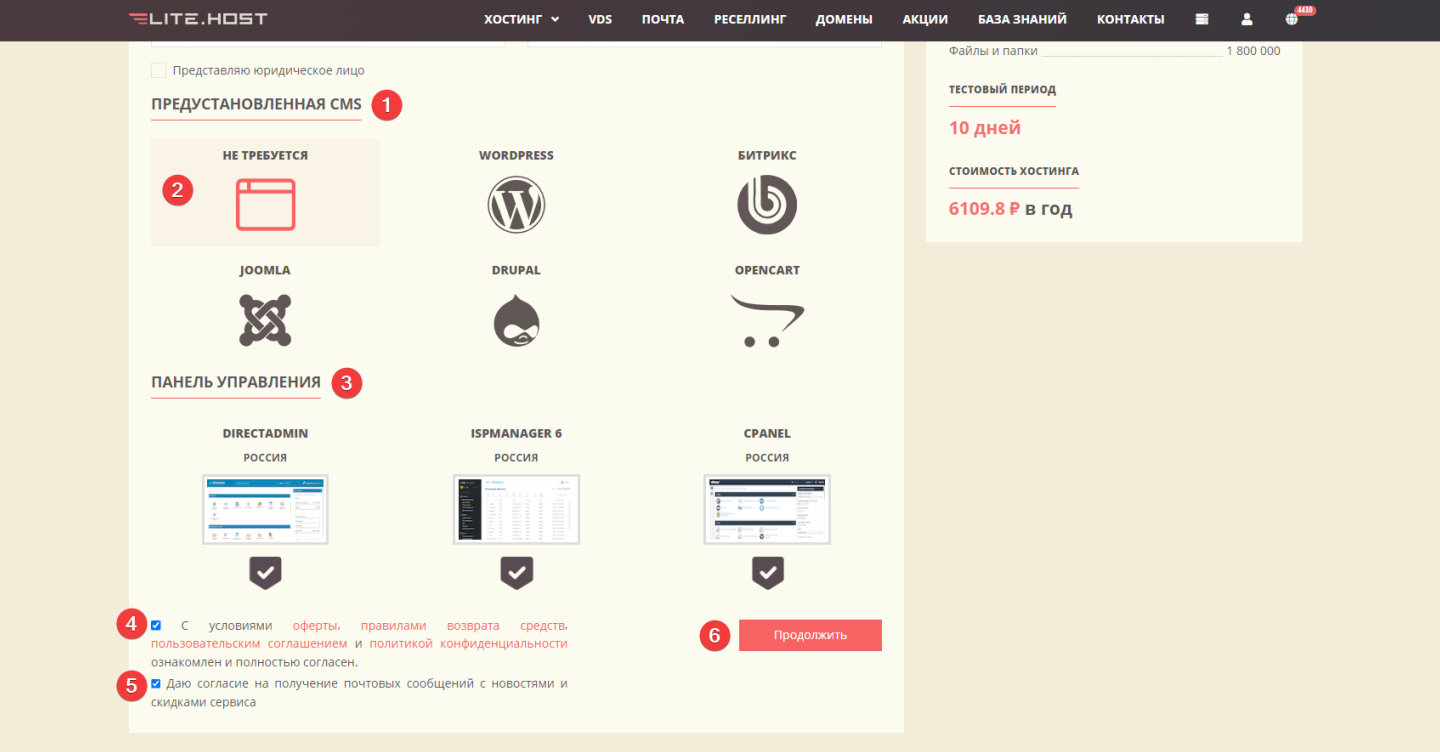The width and height of the screenshot is (1440, 752).
Task: Click the left input field at top
Action: point(328,43)
